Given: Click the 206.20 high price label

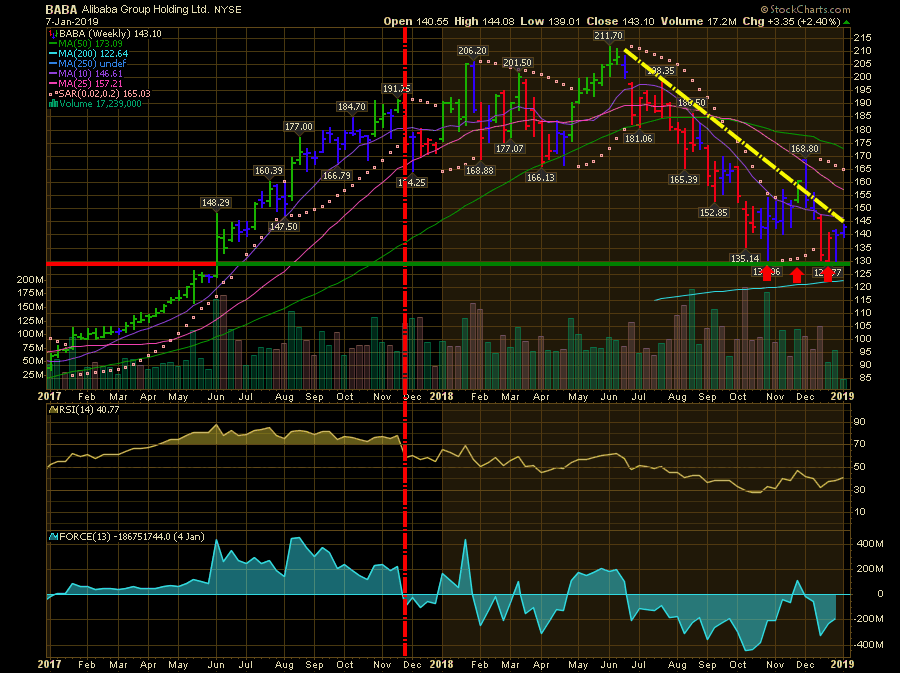Looking at the screenshot, I should [472, 51].
